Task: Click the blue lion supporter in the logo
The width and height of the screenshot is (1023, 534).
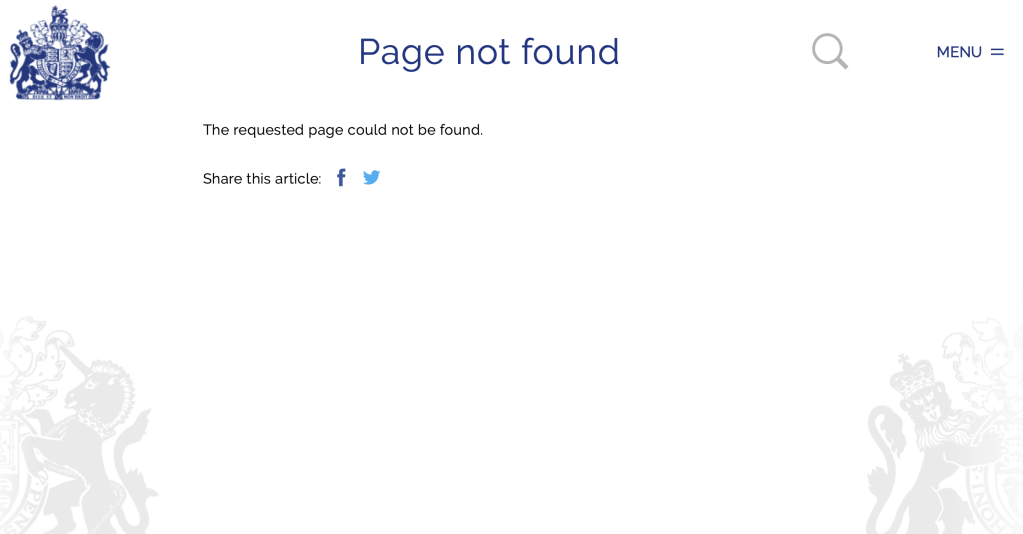Action: (x=27, y=64)
